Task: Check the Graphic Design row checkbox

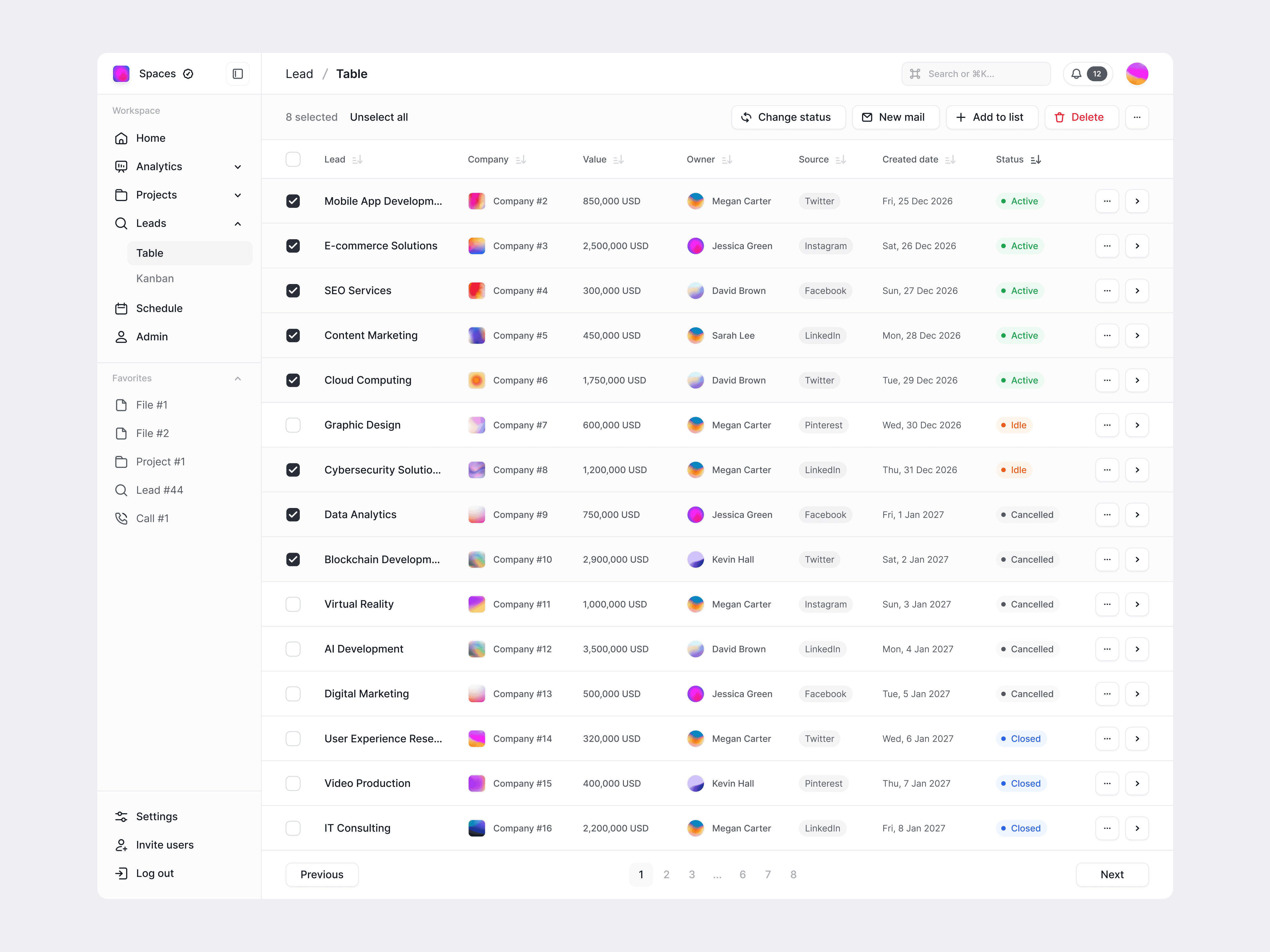Action: click(293, 425)
